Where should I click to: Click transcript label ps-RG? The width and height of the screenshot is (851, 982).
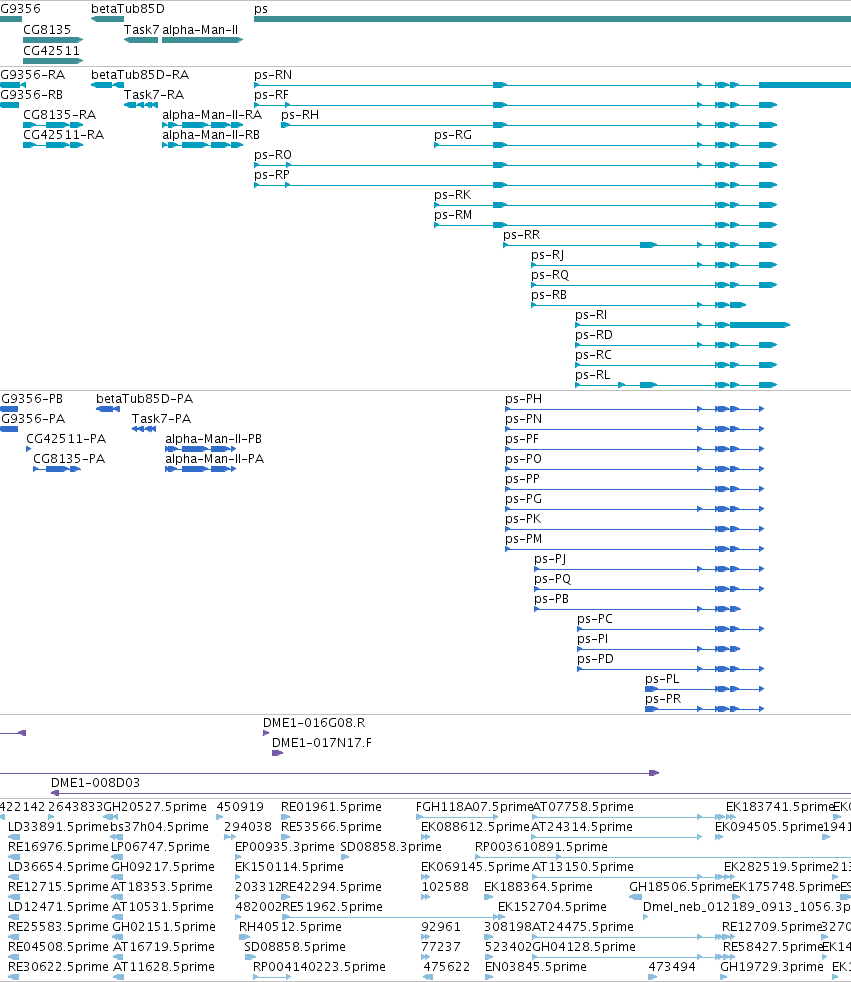453,135
